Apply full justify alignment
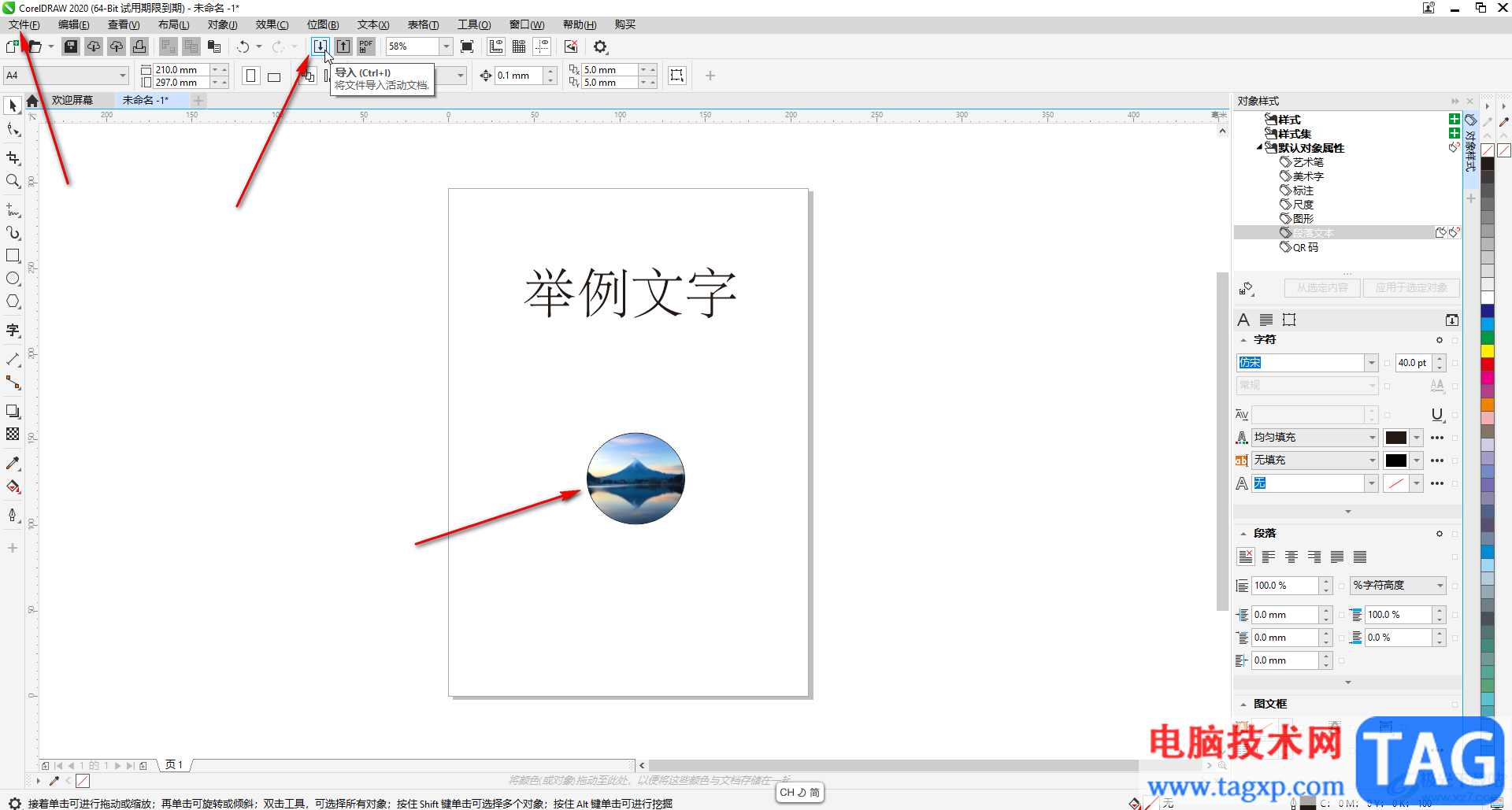 point(1337,557)
